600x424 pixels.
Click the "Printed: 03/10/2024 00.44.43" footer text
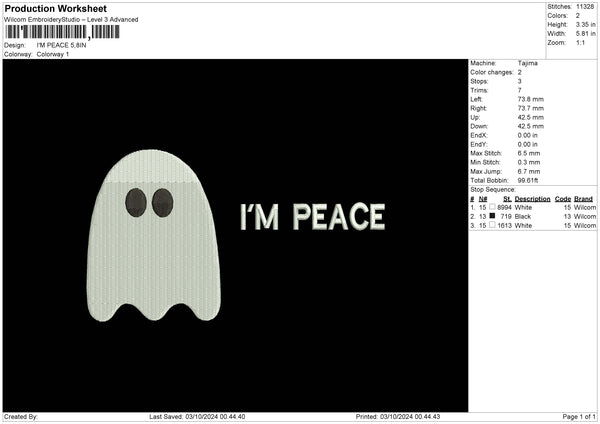398,417
